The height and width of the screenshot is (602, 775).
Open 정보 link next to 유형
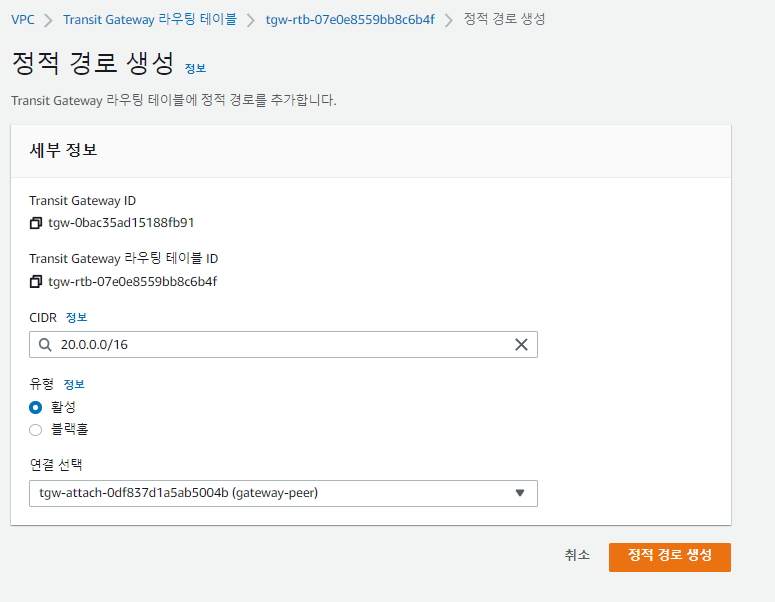(74, 384)
